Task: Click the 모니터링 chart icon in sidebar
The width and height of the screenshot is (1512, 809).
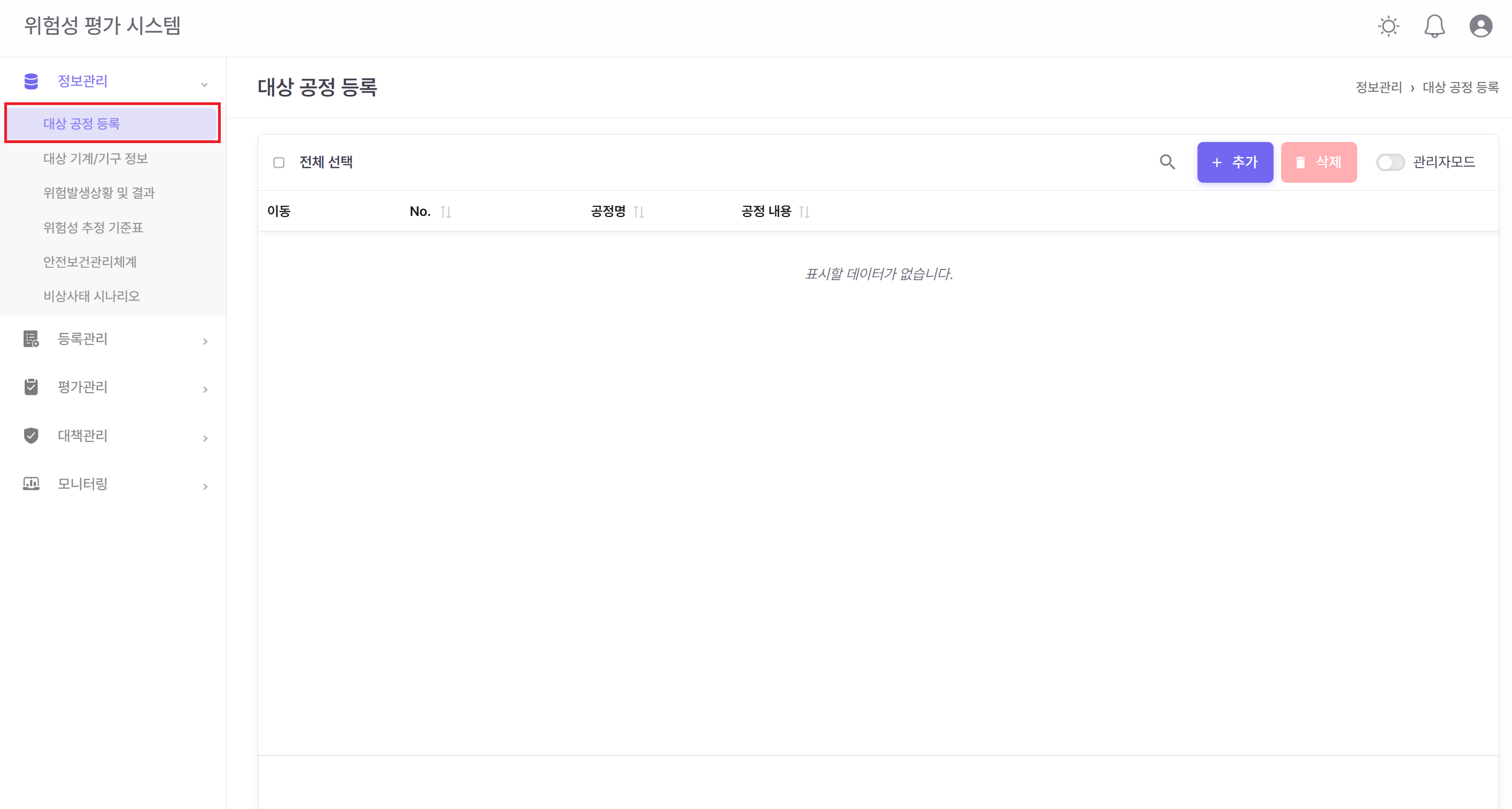Action: [31, 484]
